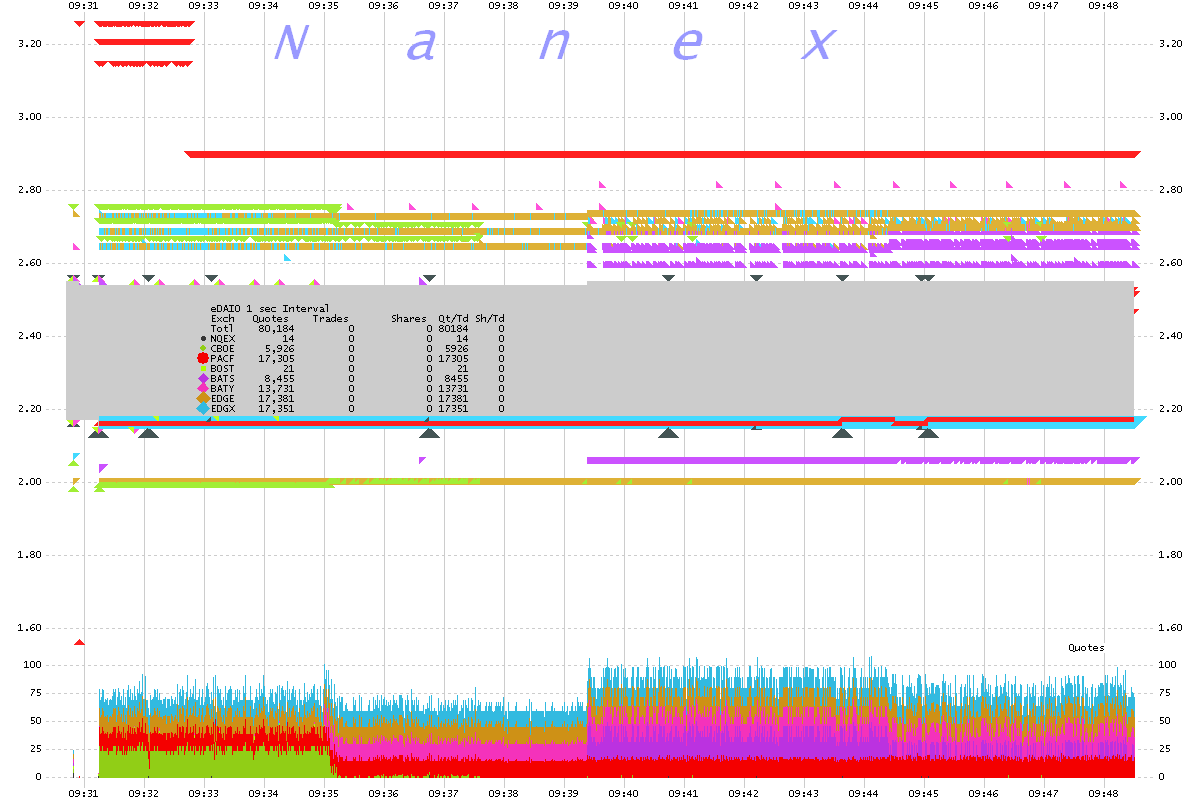Click the BOST green square legend marker
The width and height of the screenshot is (1201, 800).
click(203, 368)
